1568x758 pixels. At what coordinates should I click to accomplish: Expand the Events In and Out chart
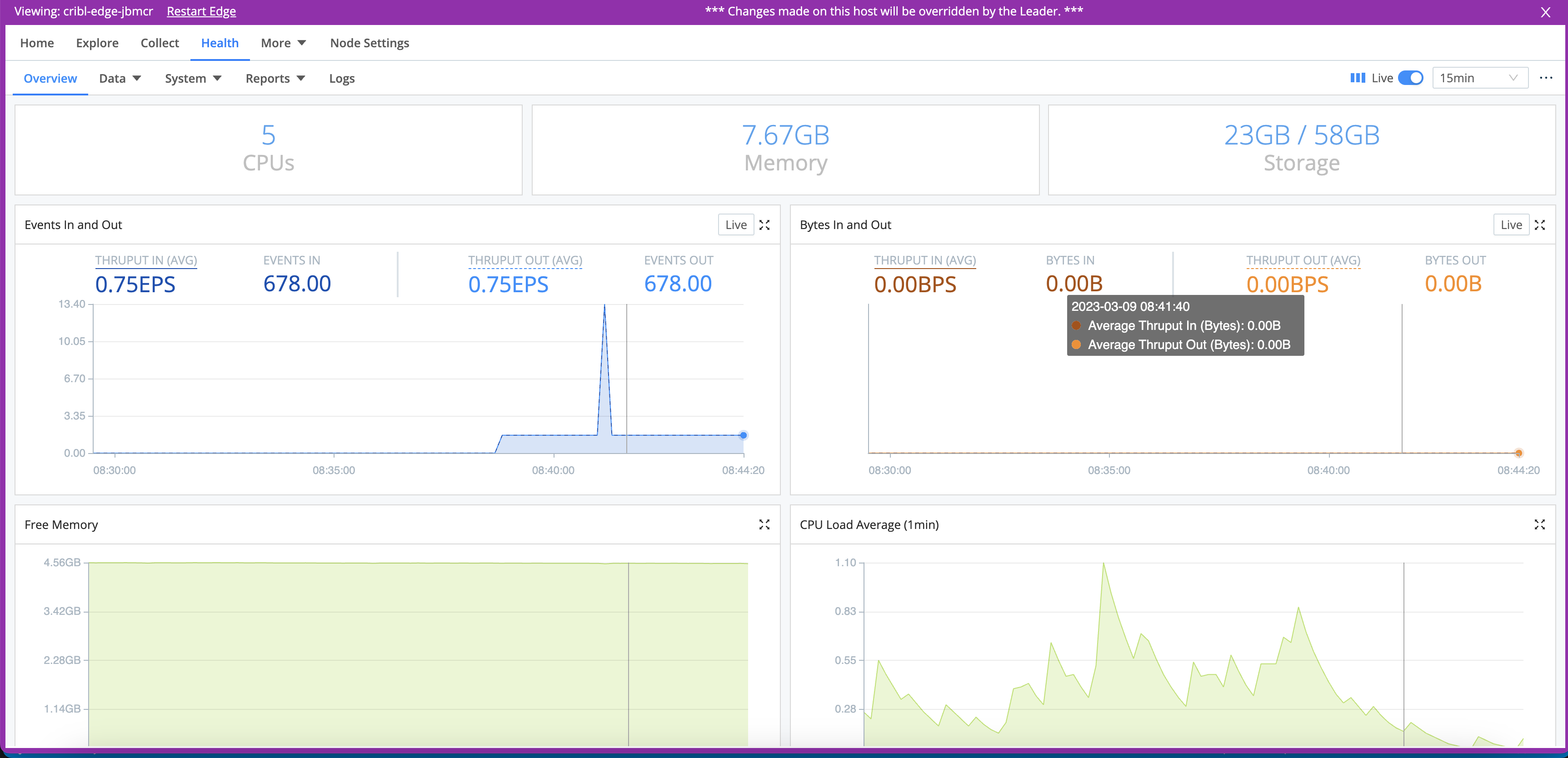764,224
